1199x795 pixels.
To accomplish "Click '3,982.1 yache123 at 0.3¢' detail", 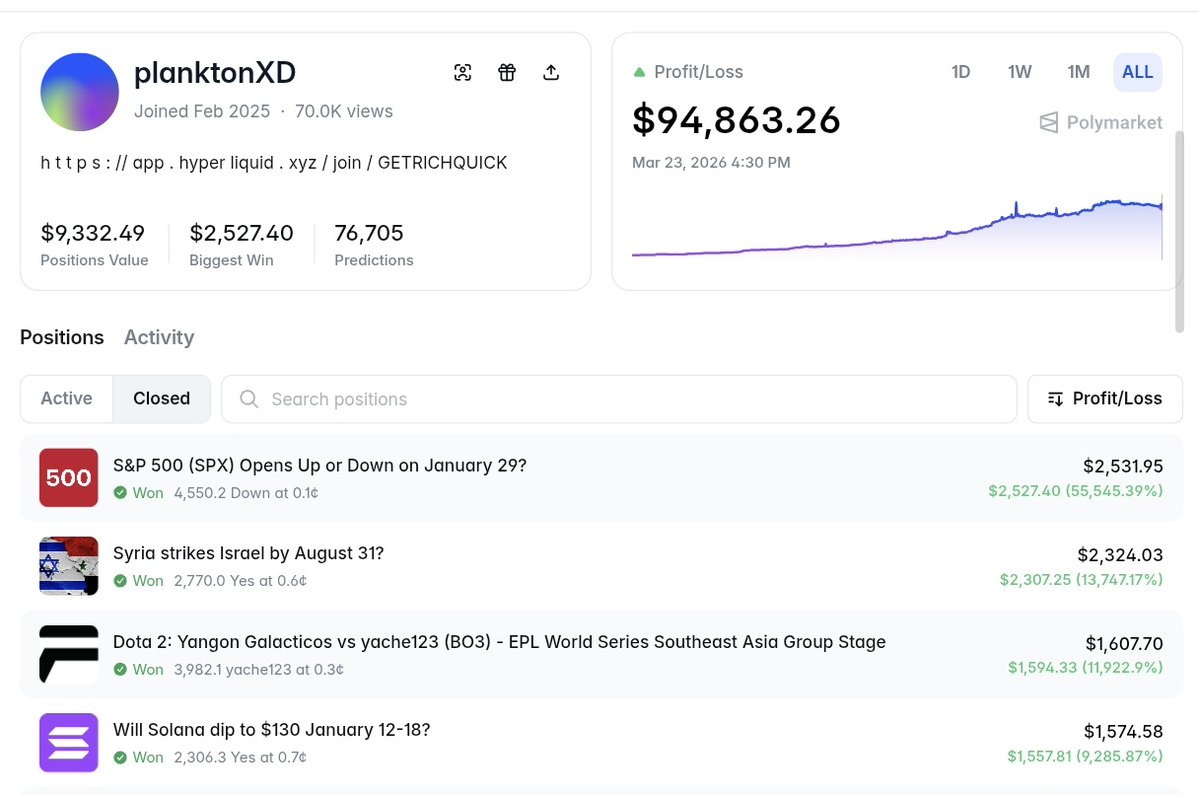I will tap(258, 670).
